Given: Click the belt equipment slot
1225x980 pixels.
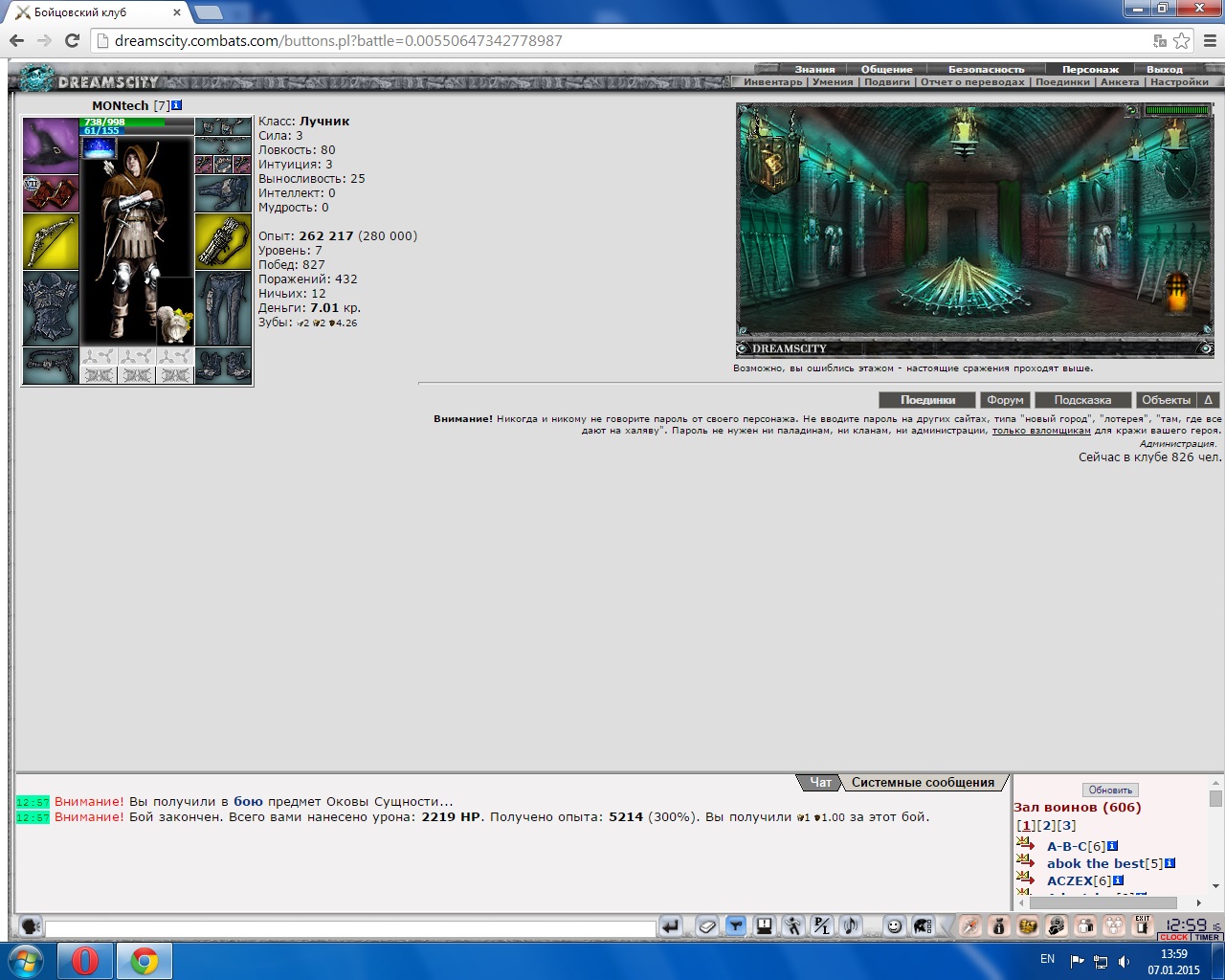Looking at the screenshot, I should click(51, 366).
